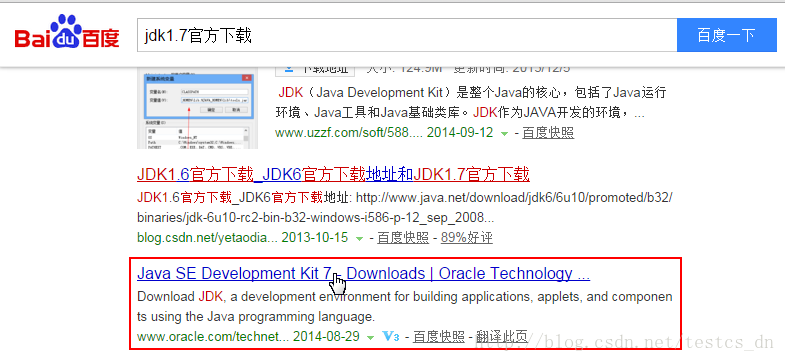The image size is (785, 362).
Task: Focus the search box containing jdk1.7官方下载
Action: (407, 36)
